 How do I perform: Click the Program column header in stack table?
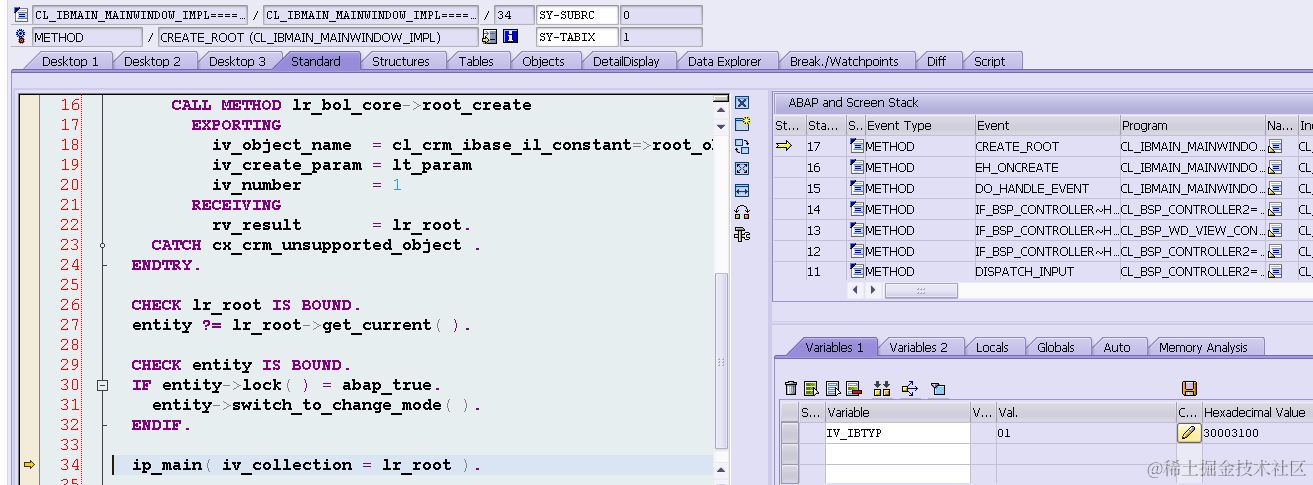tap(1192, 125)
